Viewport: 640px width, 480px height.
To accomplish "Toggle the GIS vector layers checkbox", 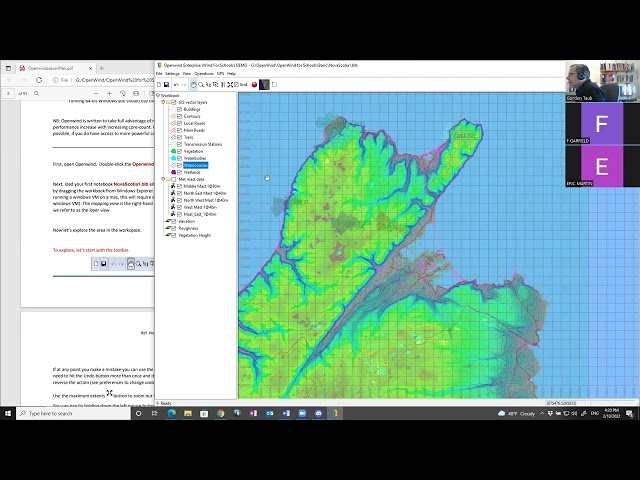I will click(173, 102).
